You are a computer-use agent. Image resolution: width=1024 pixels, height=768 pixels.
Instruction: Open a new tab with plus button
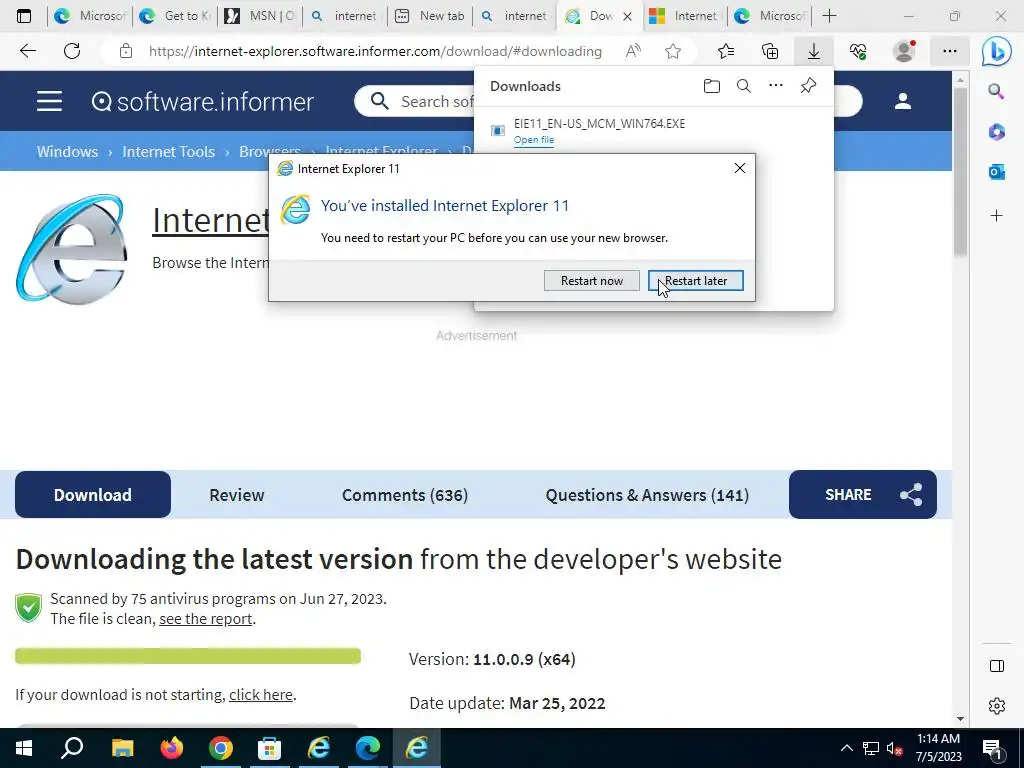[829, 16]
